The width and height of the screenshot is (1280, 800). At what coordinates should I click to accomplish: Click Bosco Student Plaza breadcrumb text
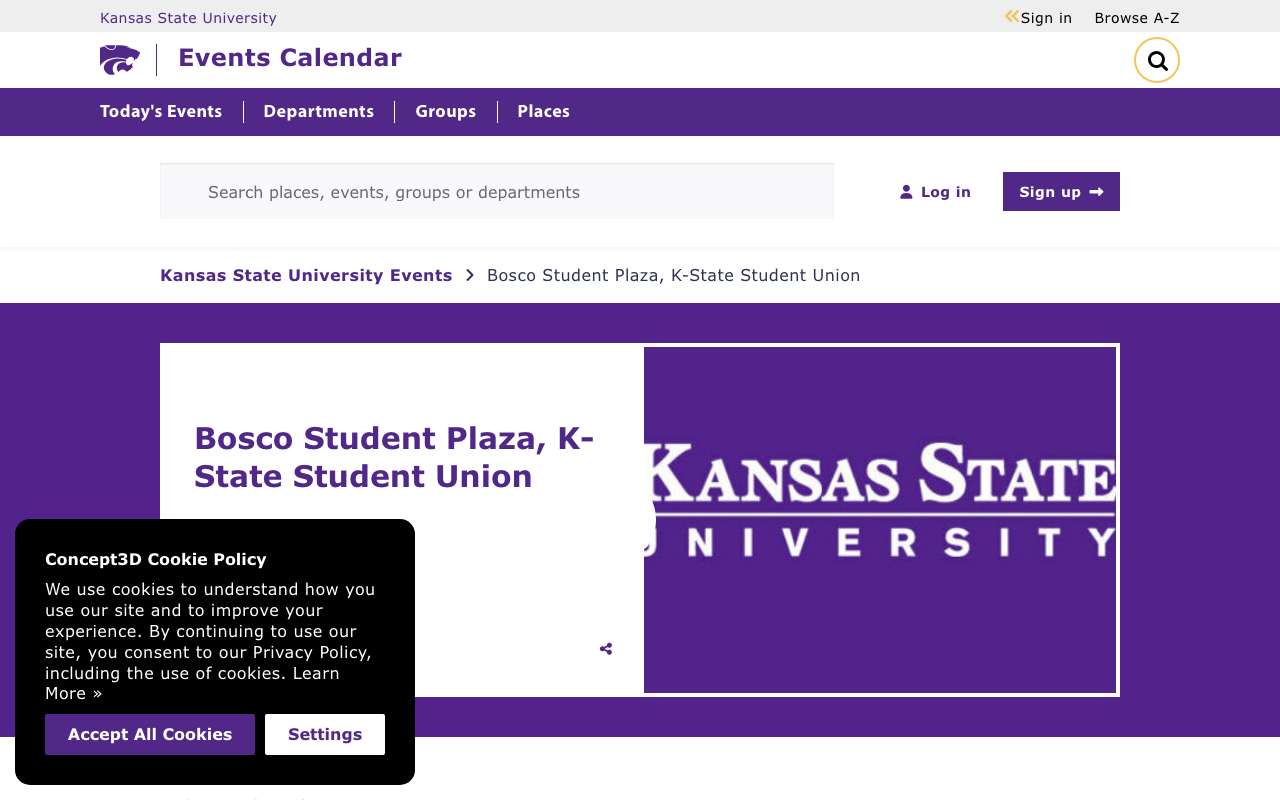pyautogui.click(x=673, y=275)
